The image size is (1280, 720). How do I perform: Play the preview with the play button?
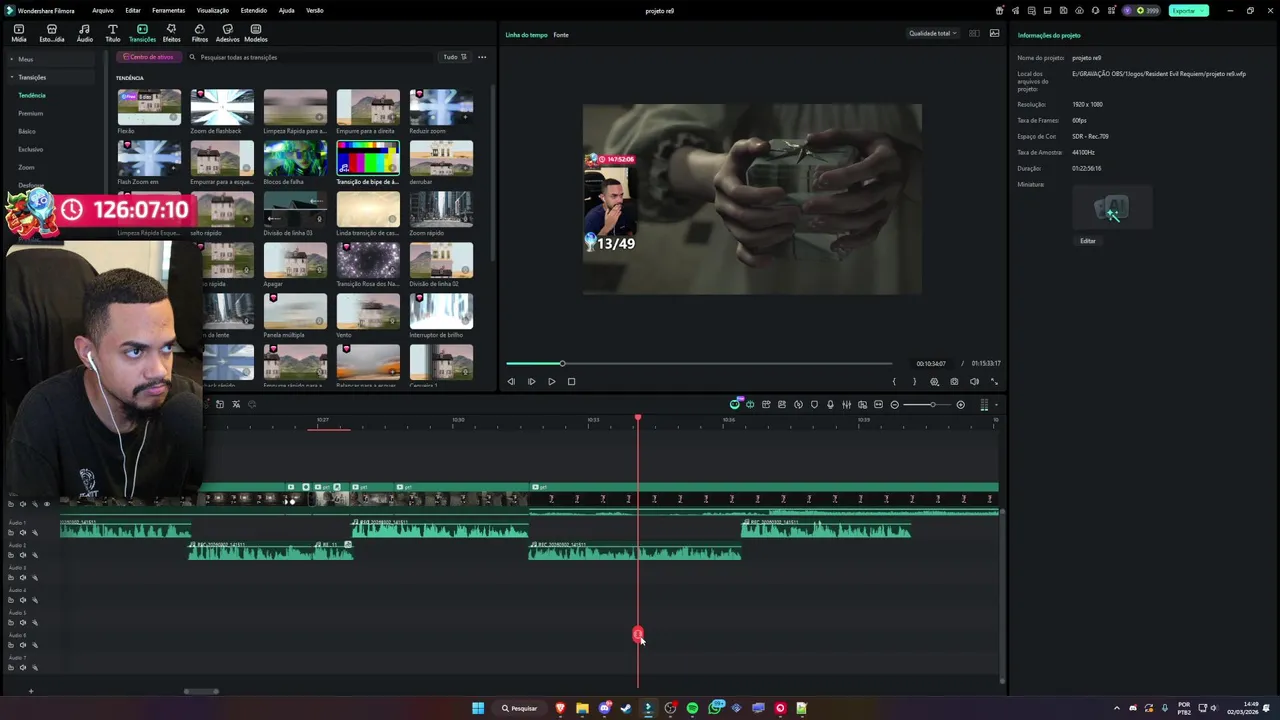551,381
